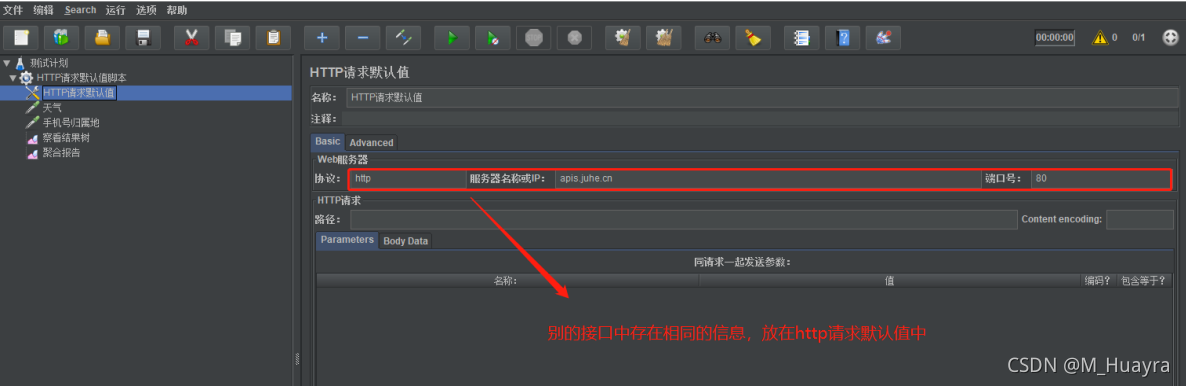Image resolution: width=1186 pixels, height=387 pixels.
Task: Open the 聚合报告 listener
Action: (61, 153)
